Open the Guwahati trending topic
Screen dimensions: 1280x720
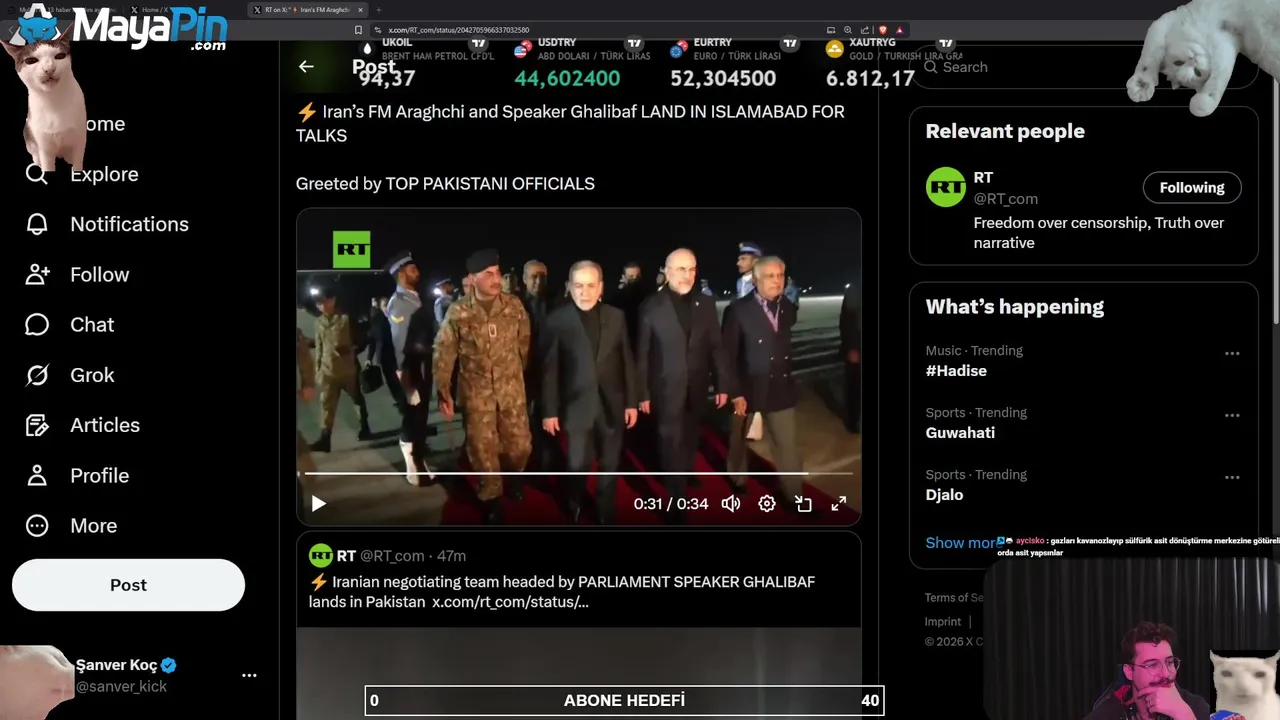click(x=960, y=433)
